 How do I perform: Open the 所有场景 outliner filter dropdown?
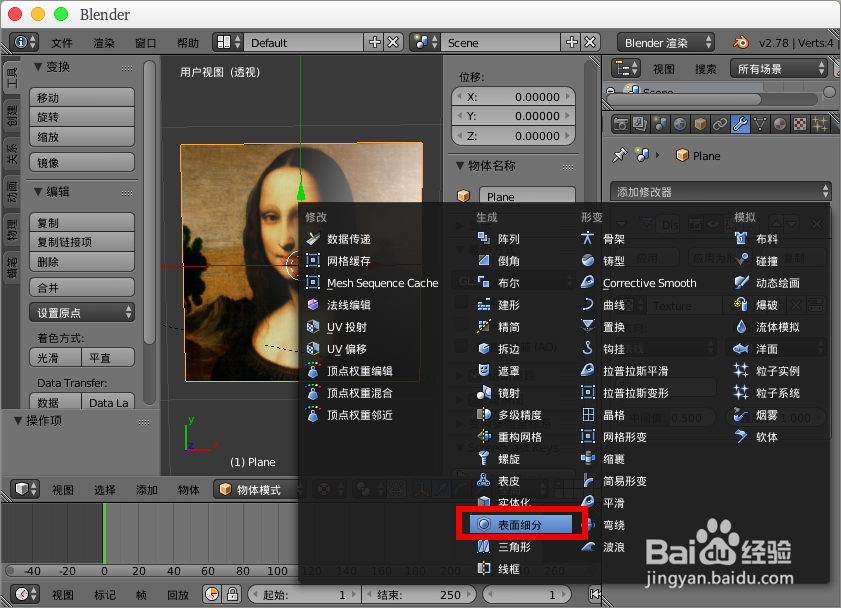[x=778, y=69]
